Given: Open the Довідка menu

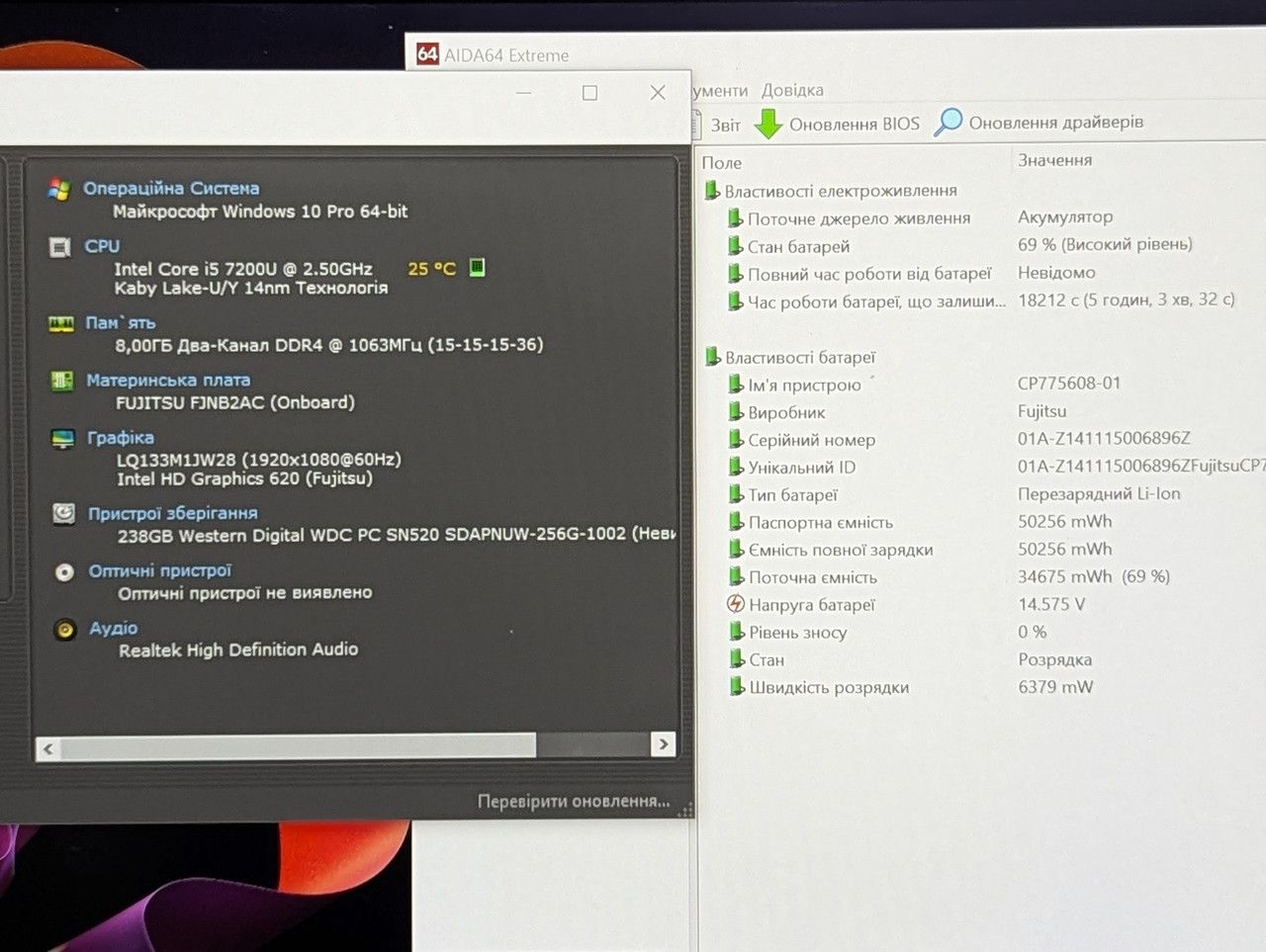Looking at the screenshot, I should pyautogui.click(x=792, y=90).
